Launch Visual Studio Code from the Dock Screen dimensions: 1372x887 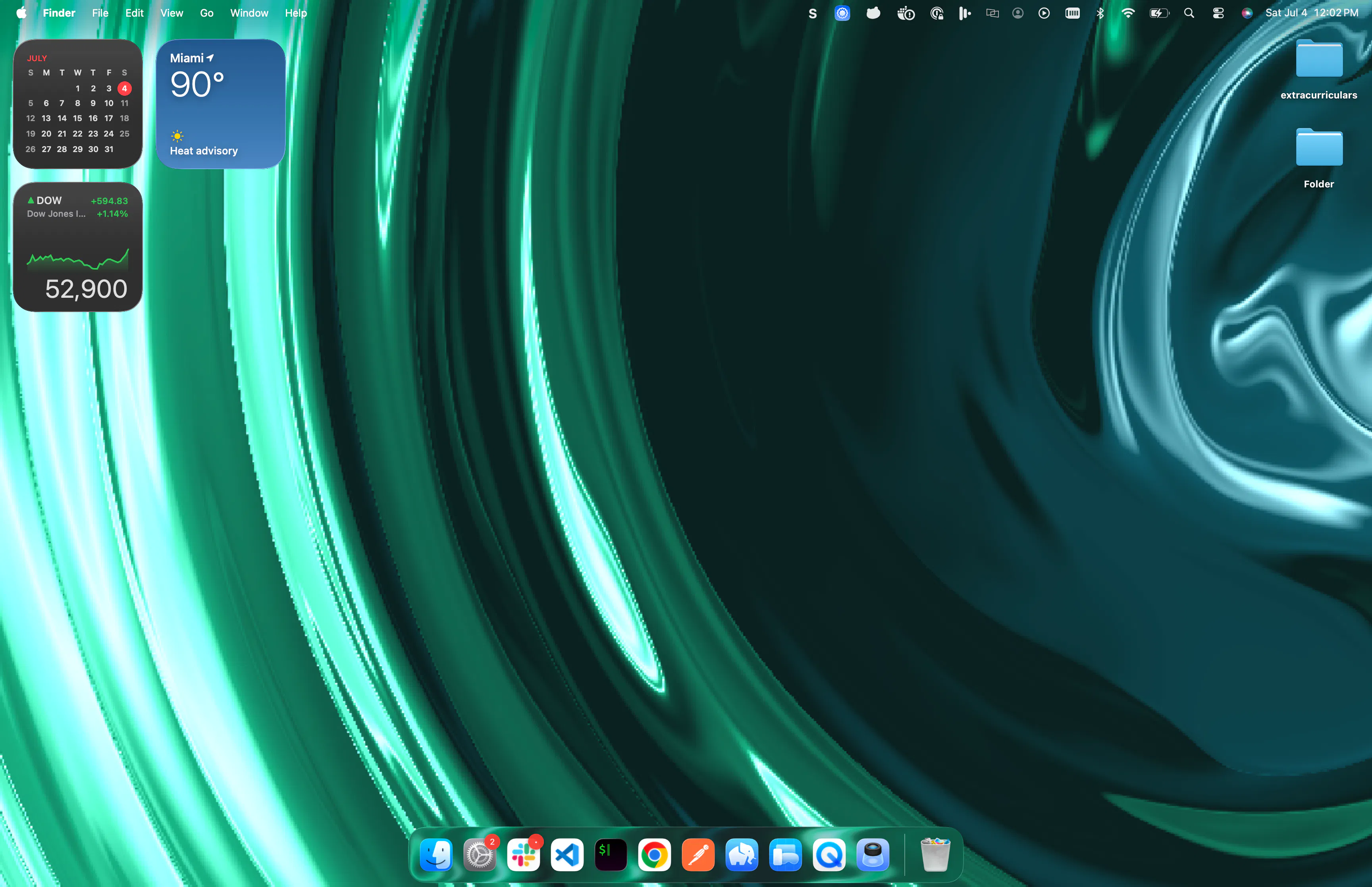[x=567, y=855]
